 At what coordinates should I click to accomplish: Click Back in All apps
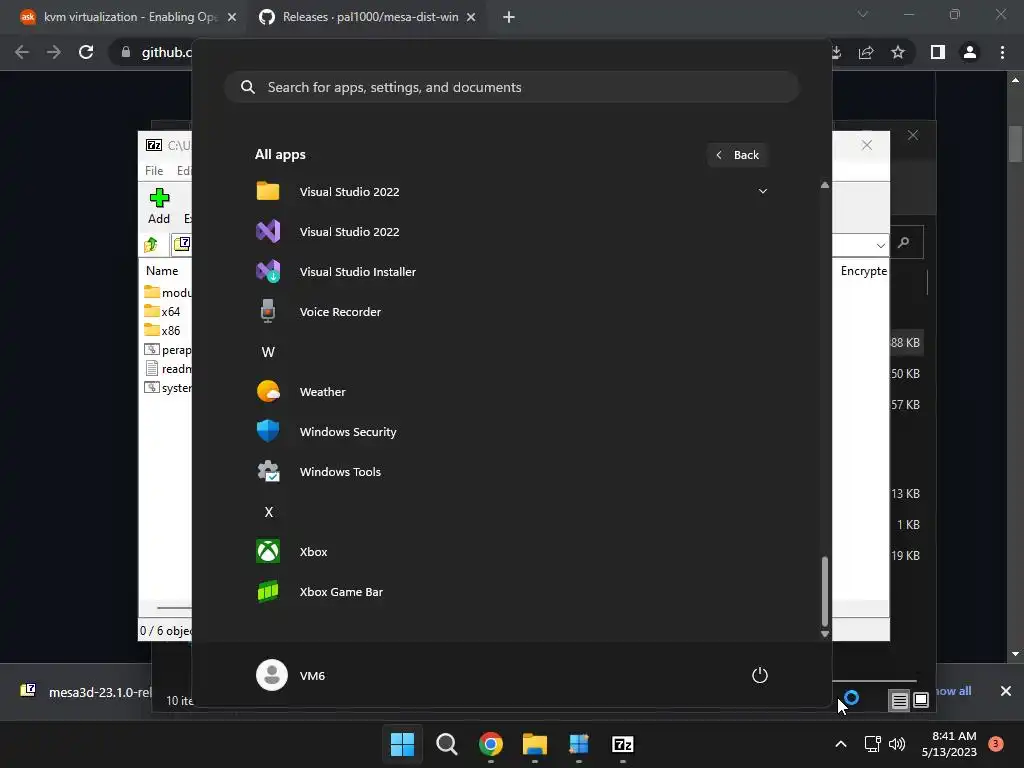coord(737,155)
